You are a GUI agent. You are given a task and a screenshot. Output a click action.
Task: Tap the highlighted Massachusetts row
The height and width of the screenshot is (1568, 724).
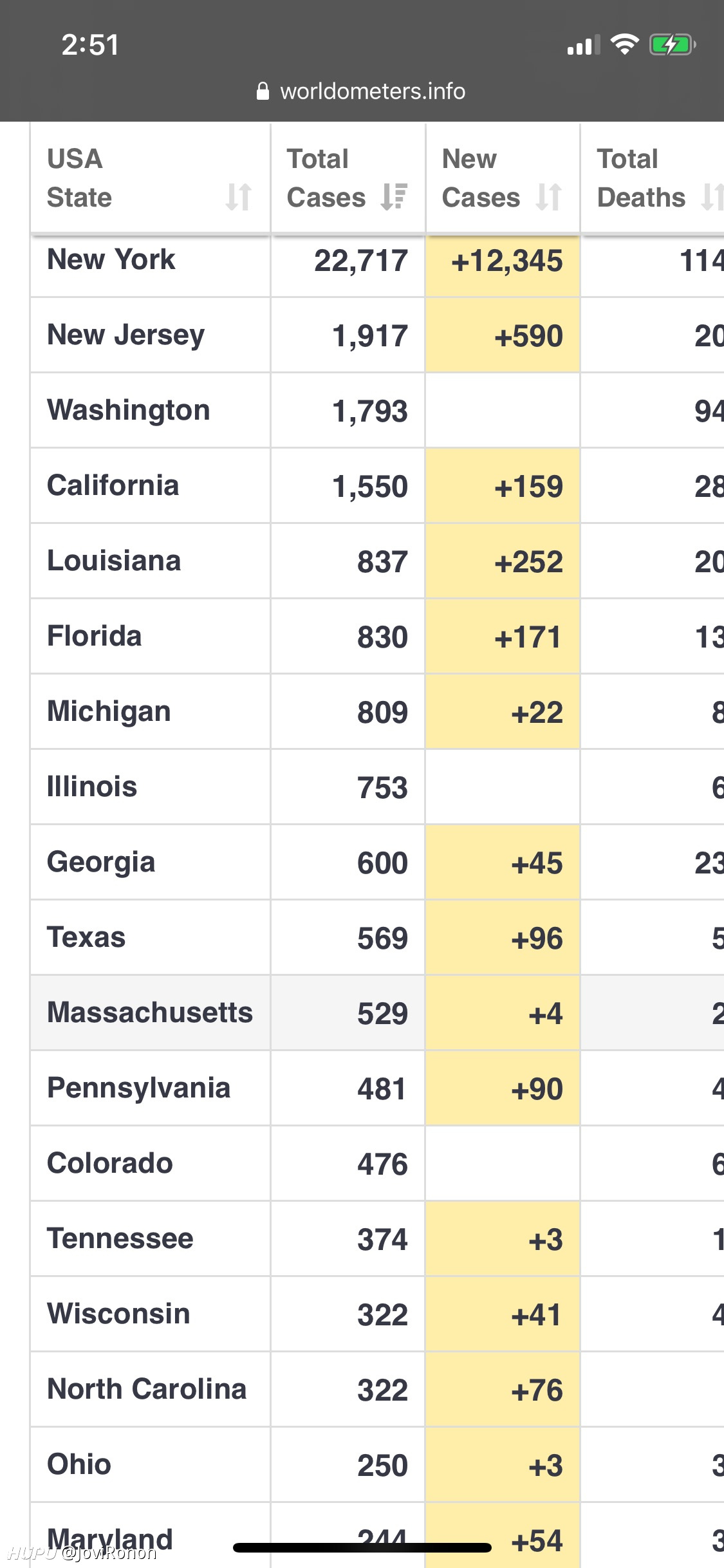click(x=377, y=1013)
